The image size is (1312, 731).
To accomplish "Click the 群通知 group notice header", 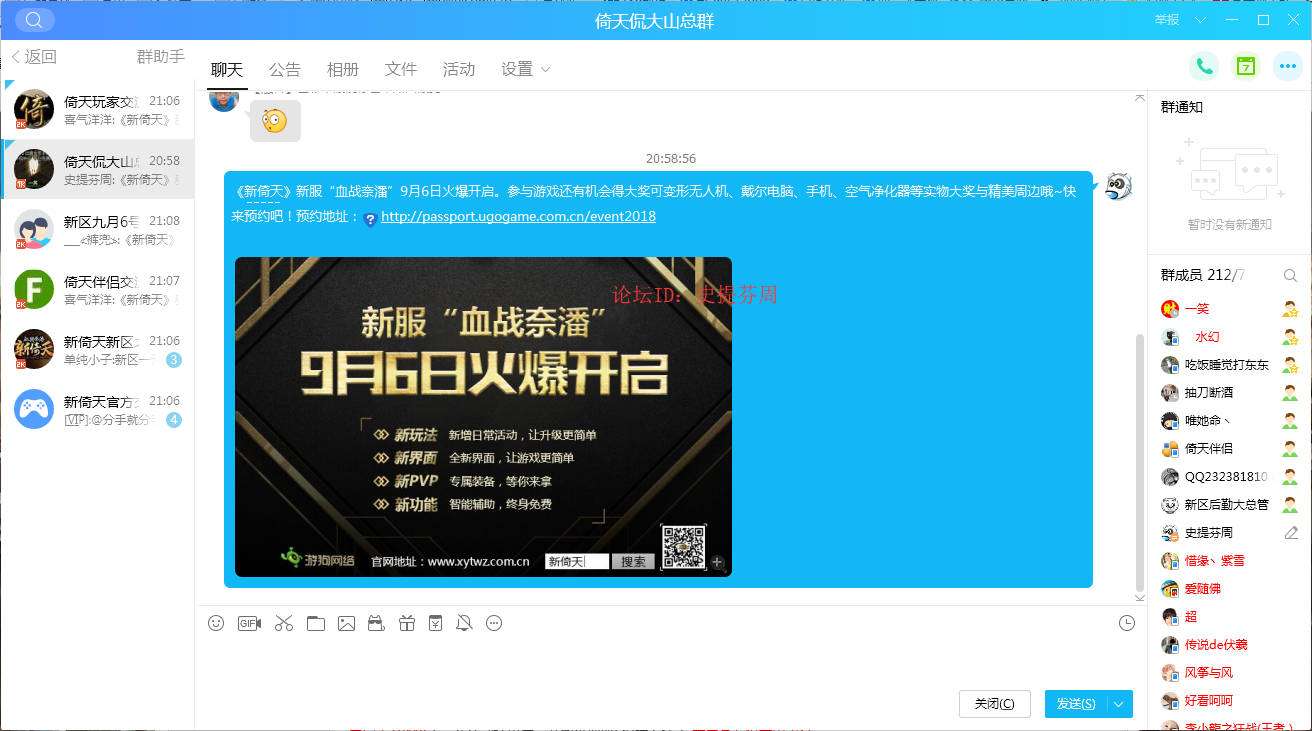I will pyautogui.click(x=1182, y=107).
